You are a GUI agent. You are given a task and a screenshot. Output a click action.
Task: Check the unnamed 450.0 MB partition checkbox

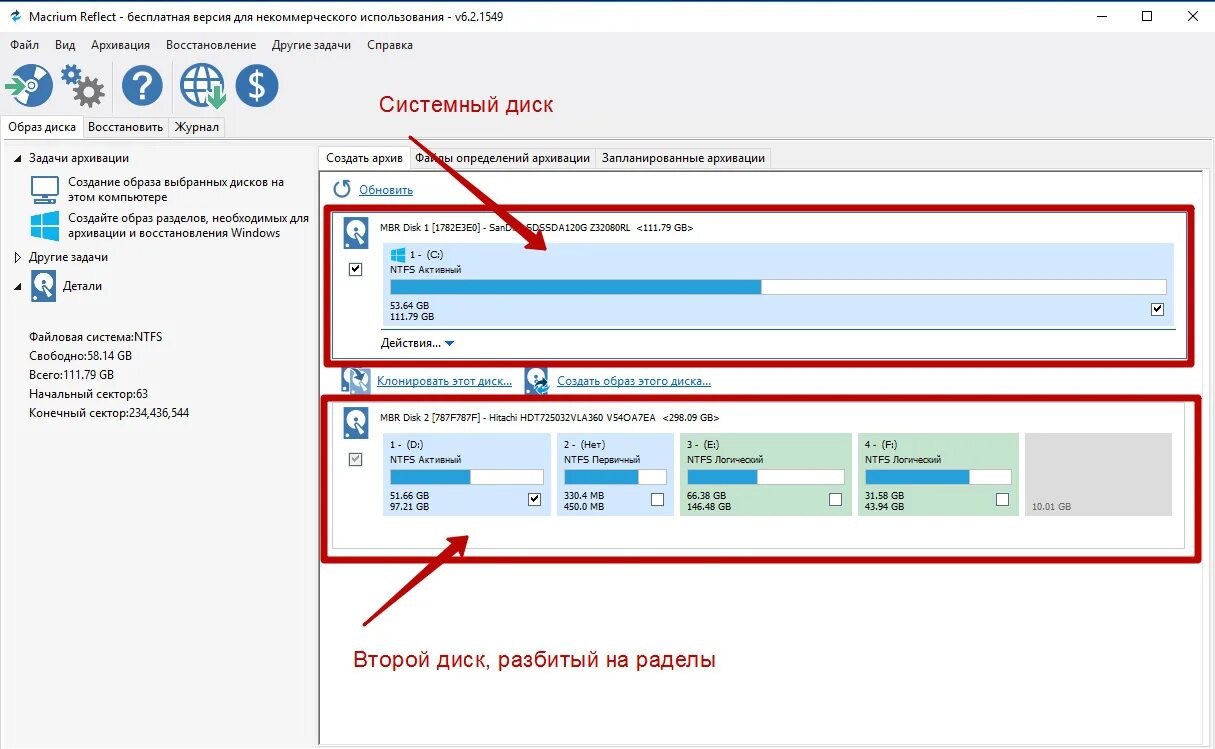[657, 499]
